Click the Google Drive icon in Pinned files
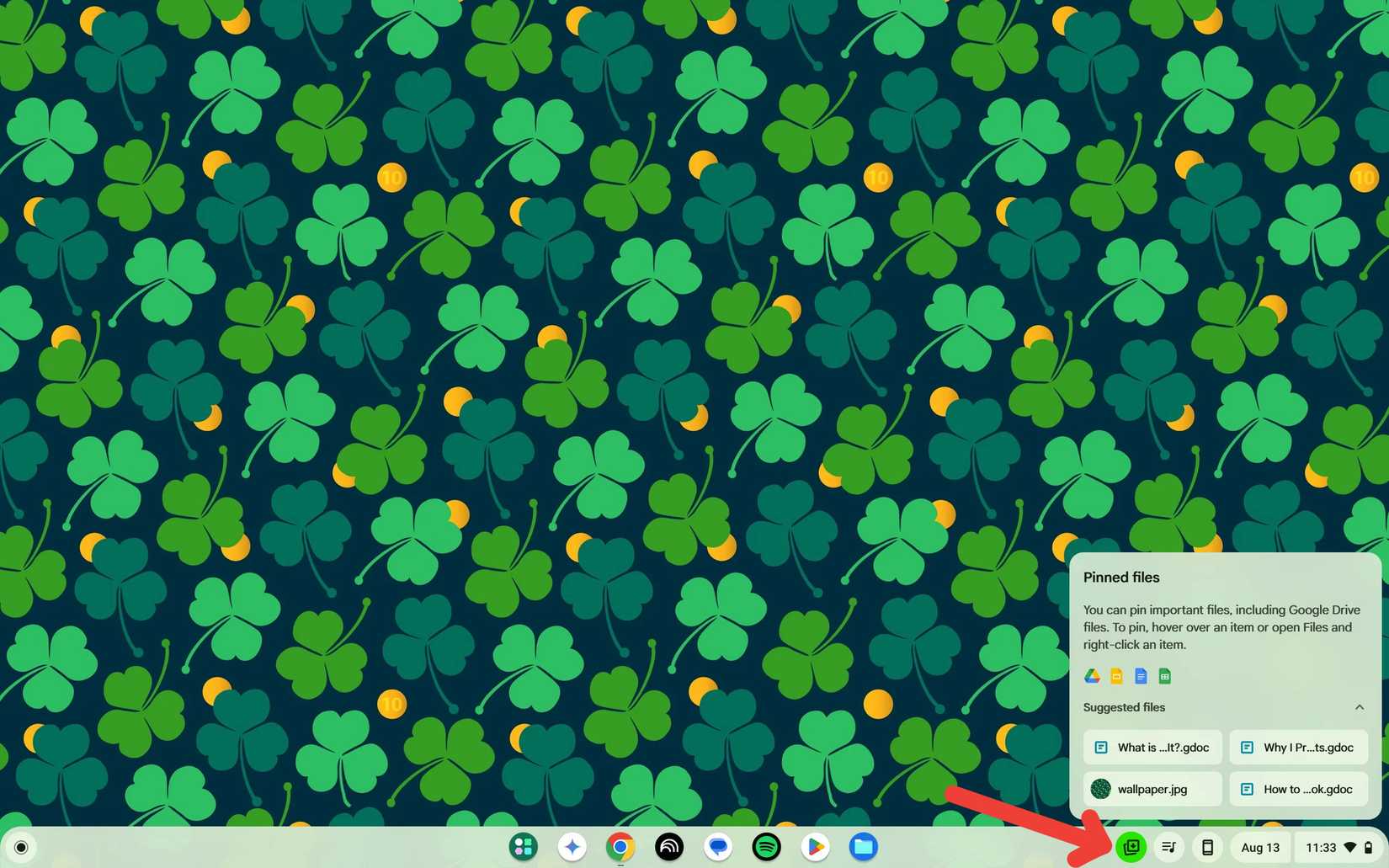 [x=1092, y=676]
